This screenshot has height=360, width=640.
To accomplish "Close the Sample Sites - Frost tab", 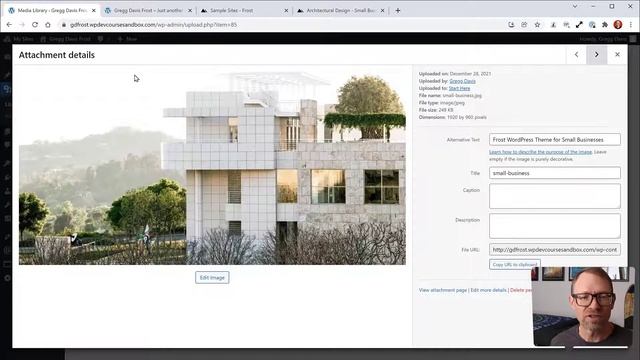I will pos(286,11).
